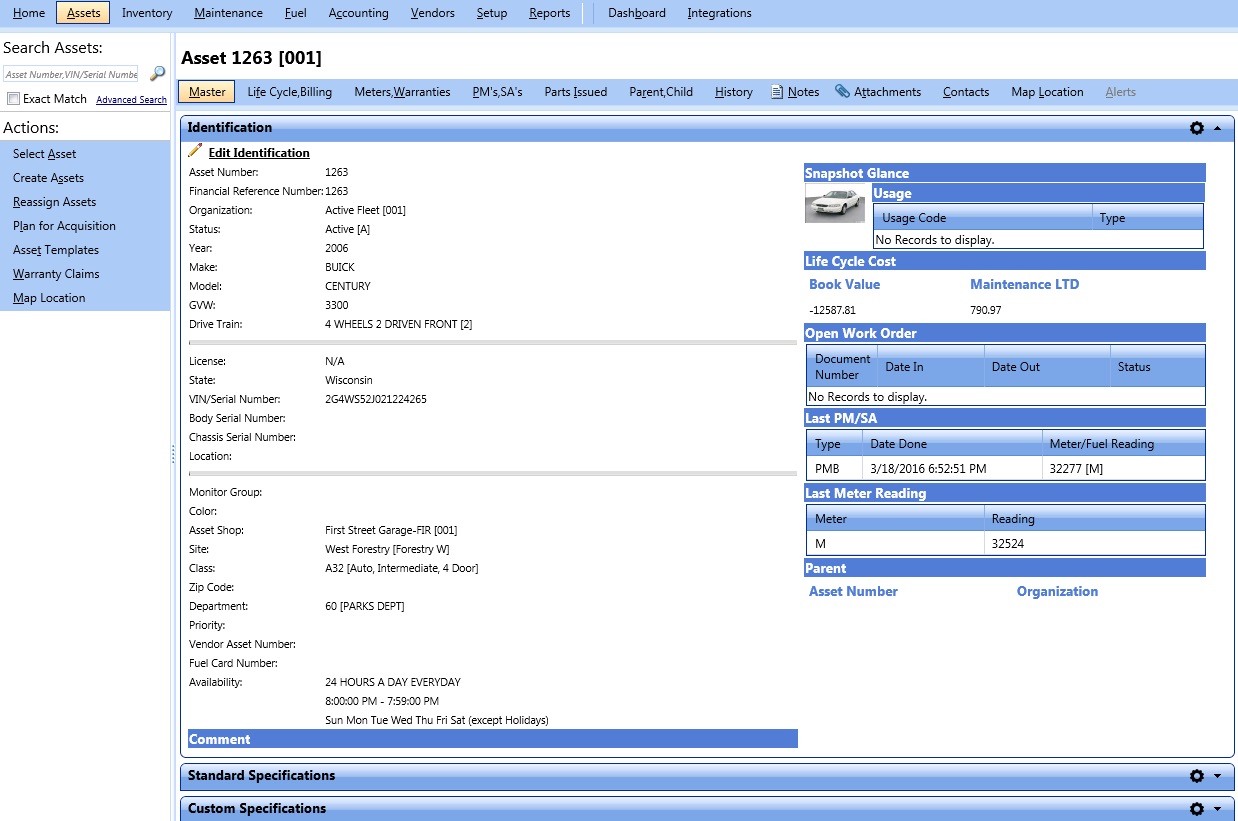Screen dimensions: 1238x821
Task: Open the Buick asset thumbnail photo
Action: [x=835, y=203]
